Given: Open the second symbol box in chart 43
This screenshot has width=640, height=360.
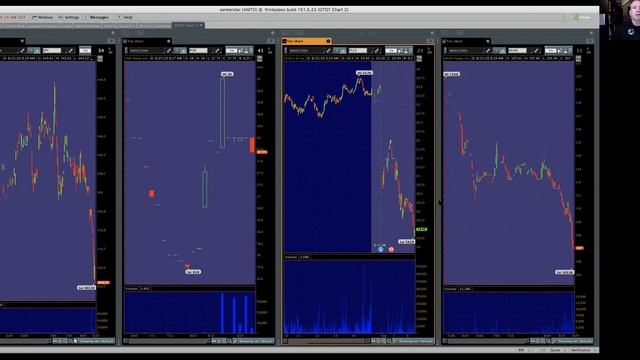Looking at the screenshot, I should [x=198, y=51].
